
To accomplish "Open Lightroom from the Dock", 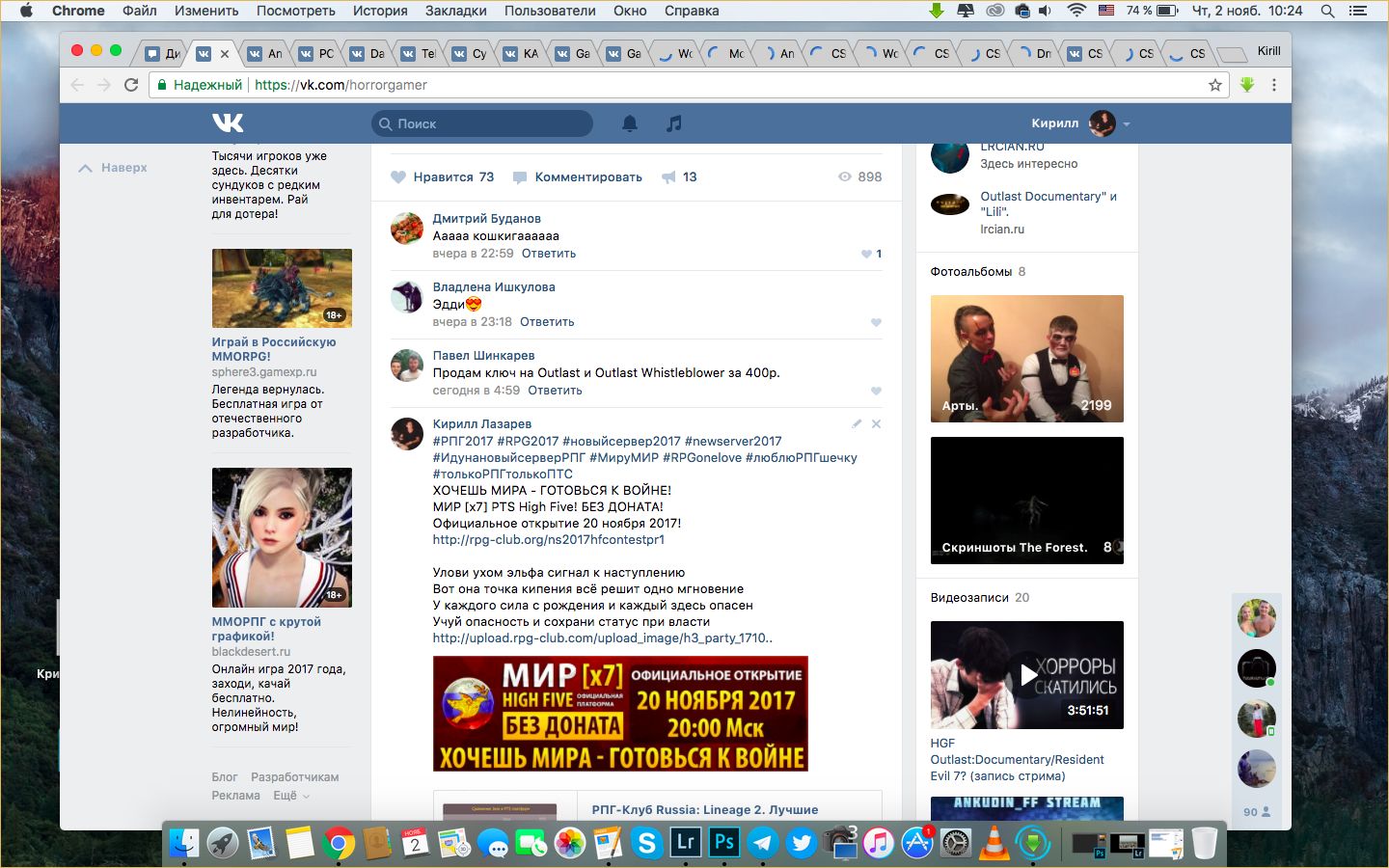I will tap(686, 842).
